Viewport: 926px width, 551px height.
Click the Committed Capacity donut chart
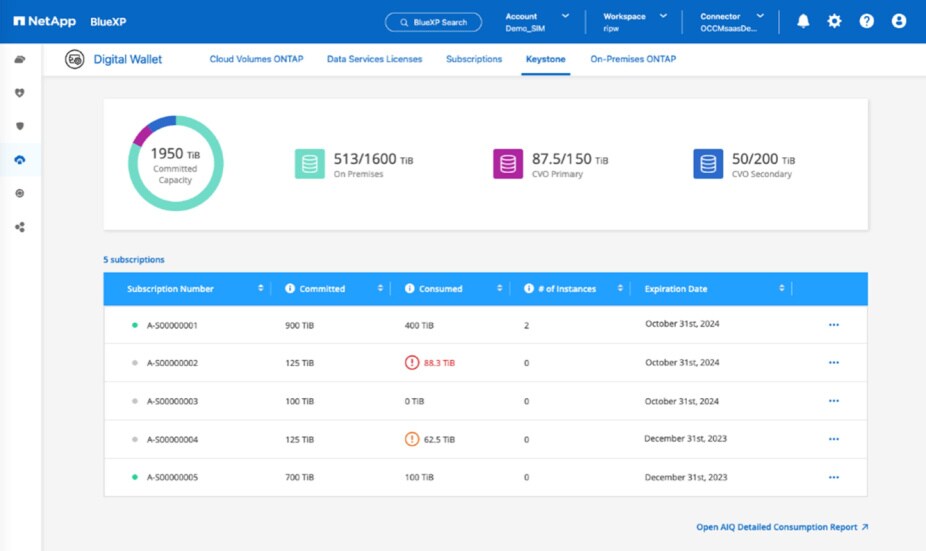tap(175, 163)
